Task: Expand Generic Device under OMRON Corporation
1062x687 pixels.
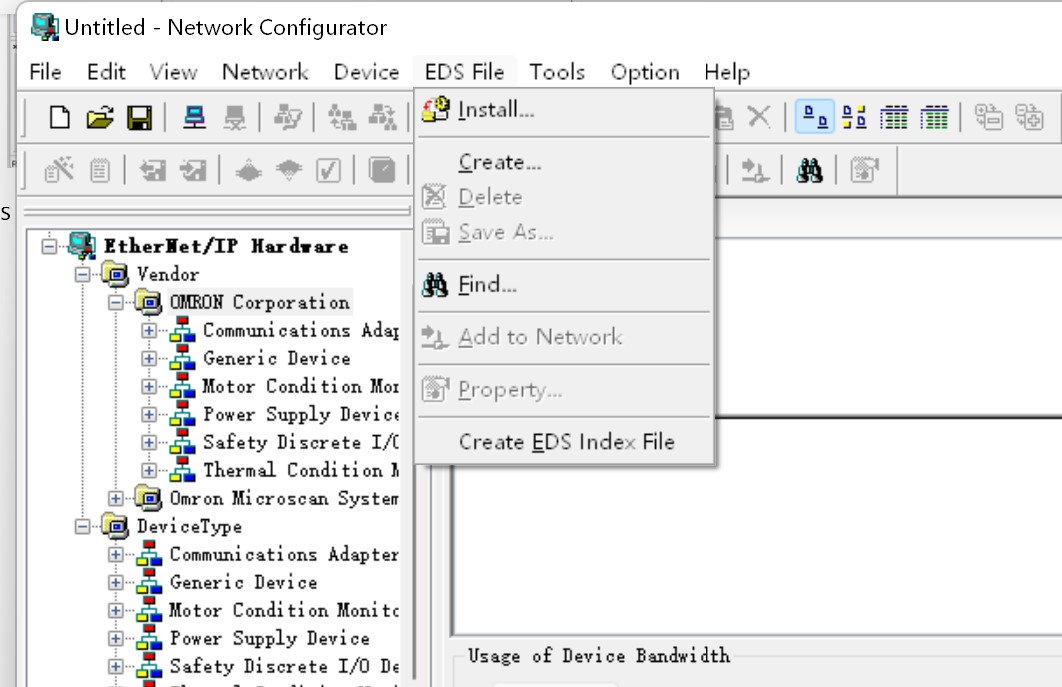Action: coord(149,358)
